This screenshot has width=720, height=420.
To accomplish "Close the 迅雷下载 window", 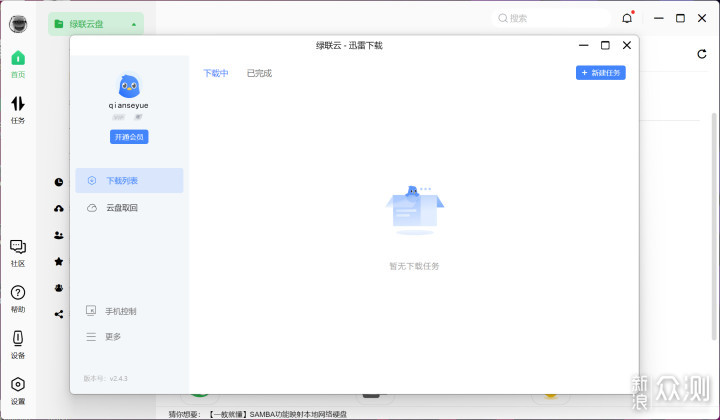I will point(627,45).
